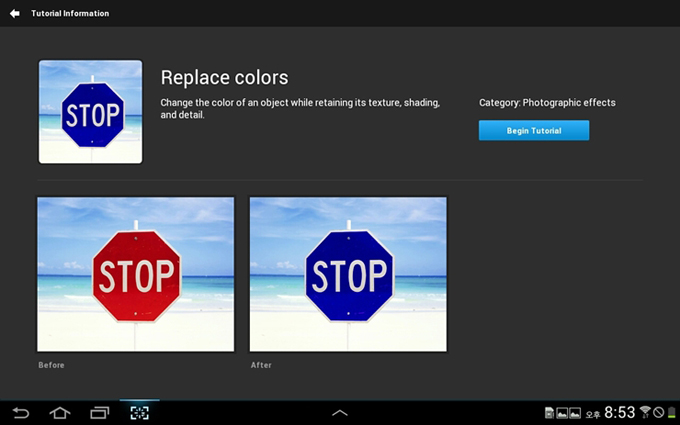Open the first picture notification icon
This screenshot has height=425, width=680.
pyautogui.click(x=562, y=413)
